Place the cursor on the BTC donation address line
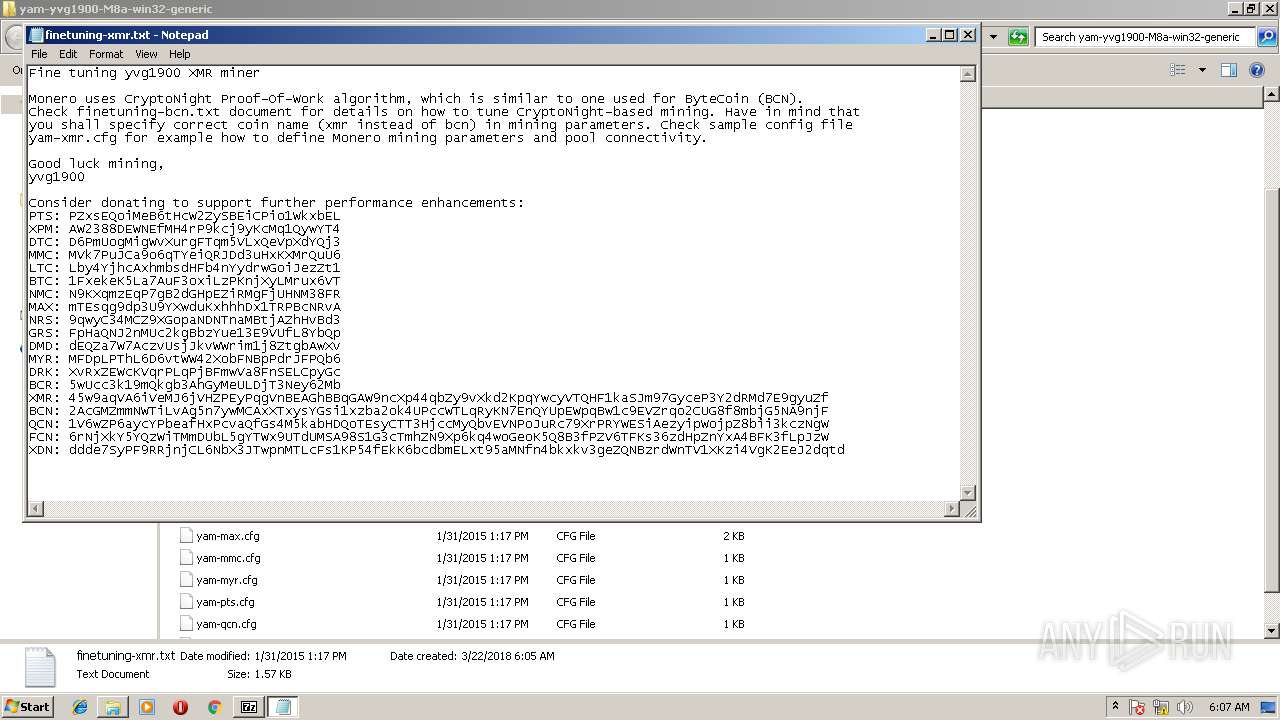Viewport: 1280px width, 720px height. (x=184, y=281)
